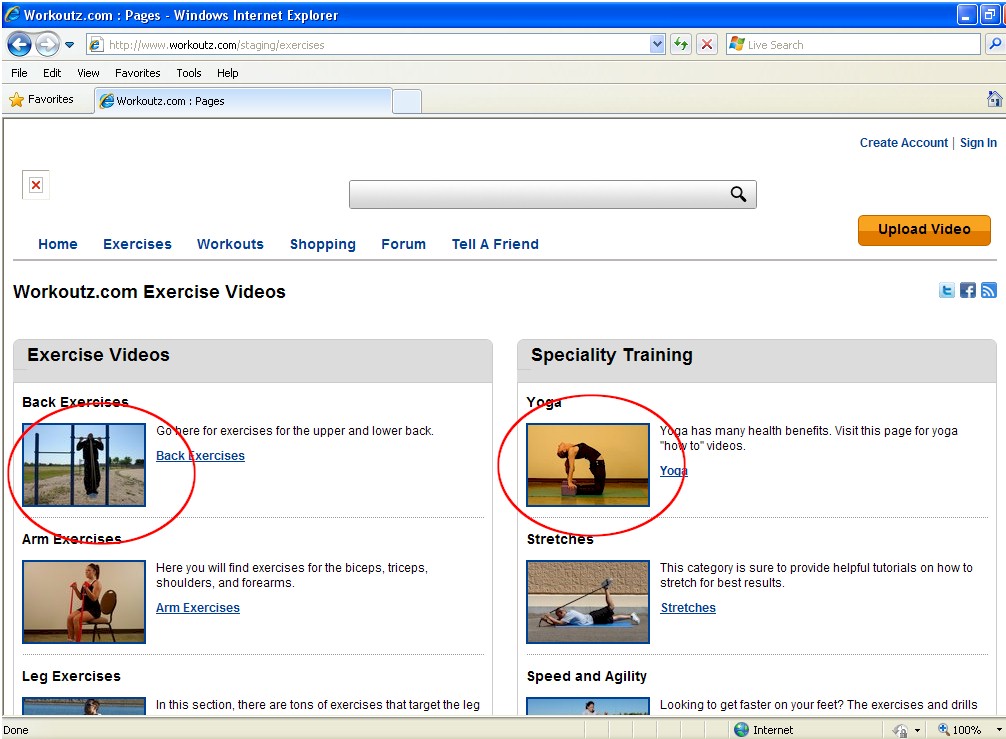Click the Yoga hyperlink

click(x=674, y=471)
